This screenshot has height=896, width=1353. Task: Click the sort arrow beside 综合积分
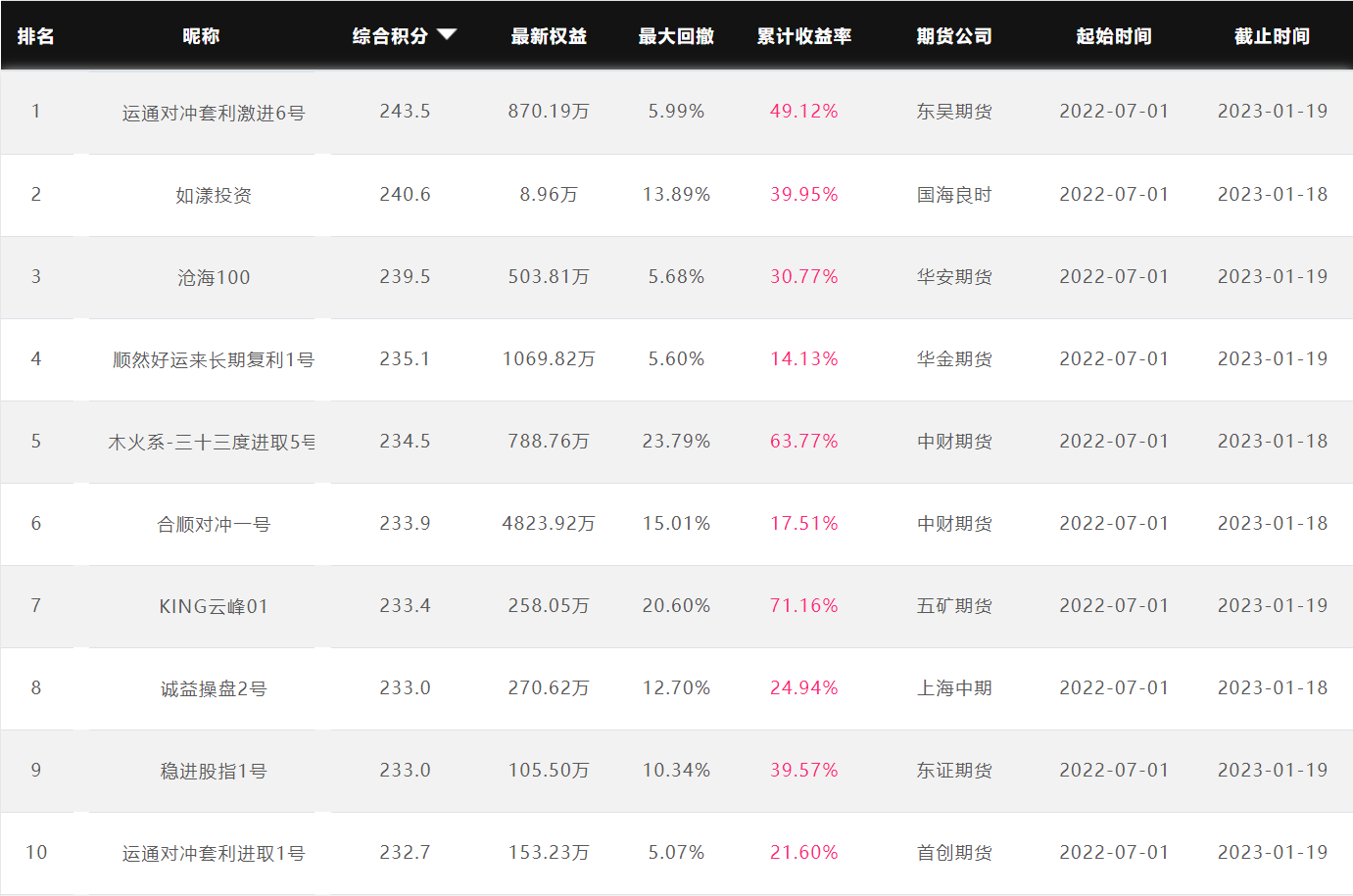tap(447, 34)
